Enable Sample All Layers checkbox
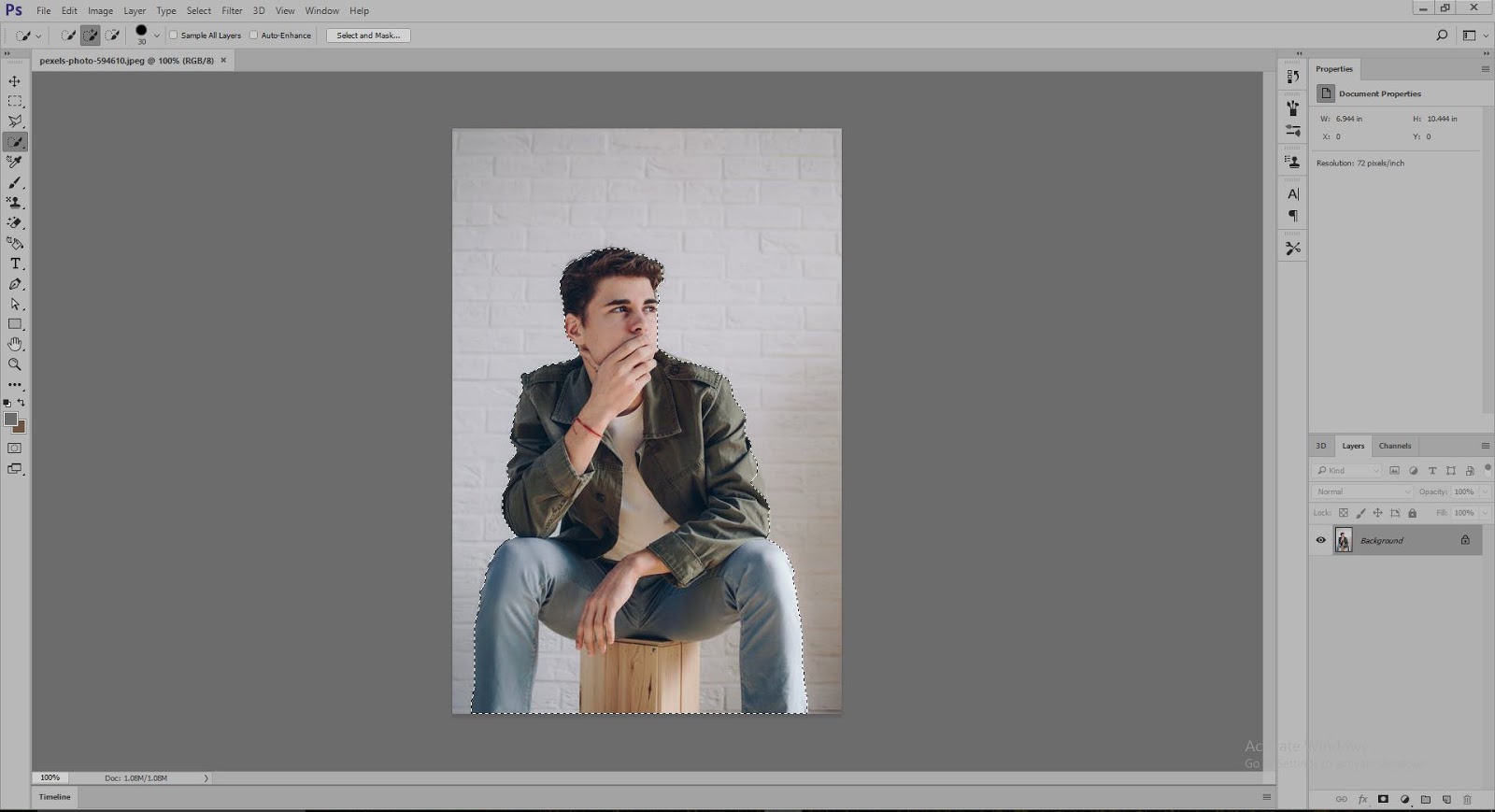Screen dimensions: 1495x812 (173, 36)
